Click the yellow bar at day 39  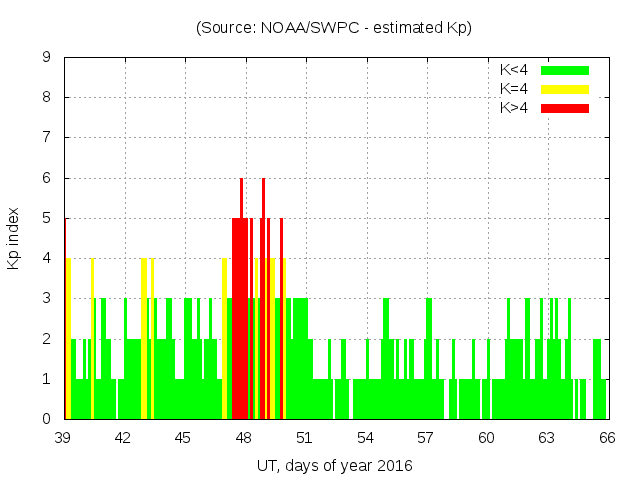pyautogui.click(x=68, y=340)
